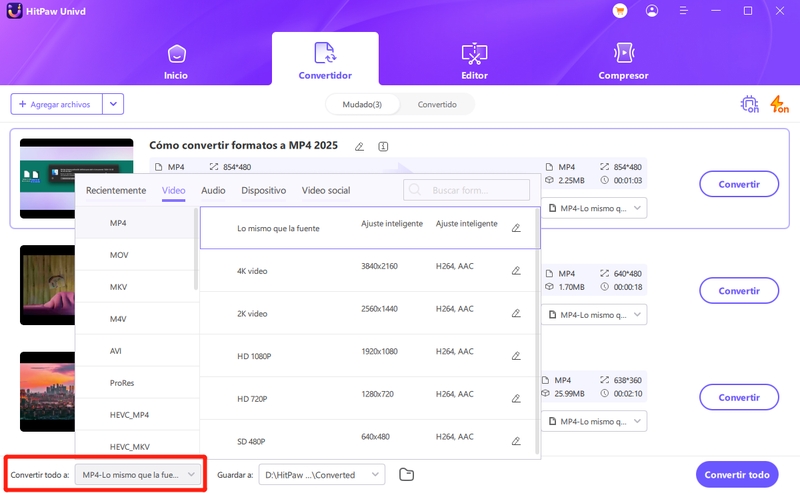Open the Editor tab
Viewport: 800px width, 493px height.
(x=474, y=62)
